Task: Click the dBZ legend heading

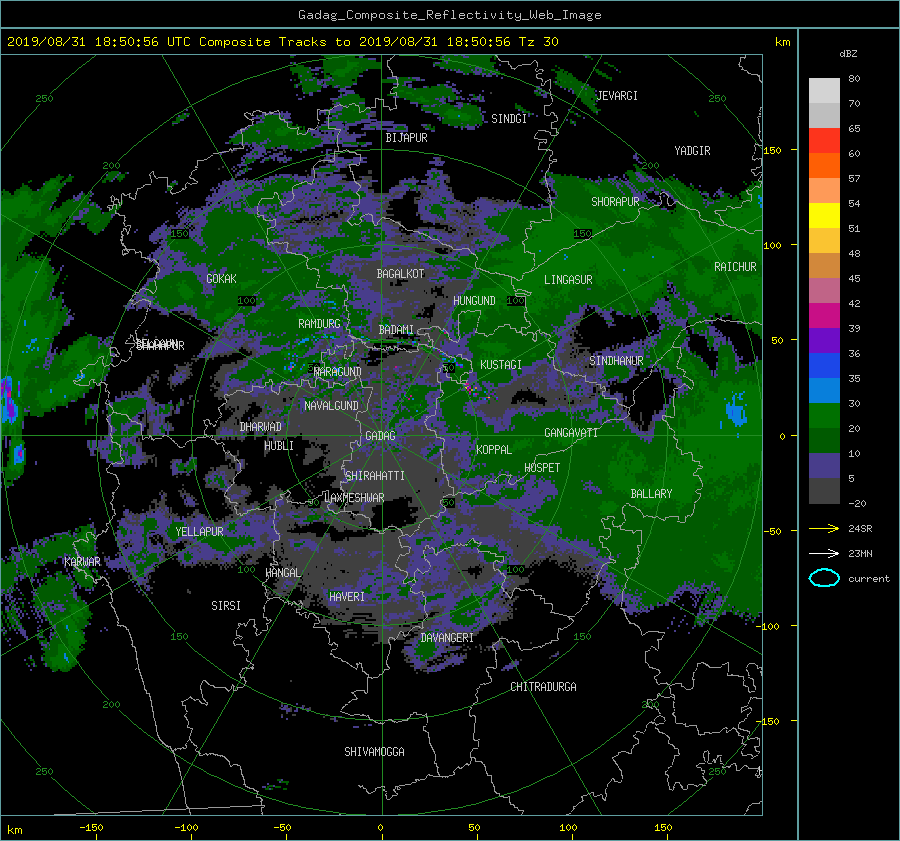Action: pos(848,53)
